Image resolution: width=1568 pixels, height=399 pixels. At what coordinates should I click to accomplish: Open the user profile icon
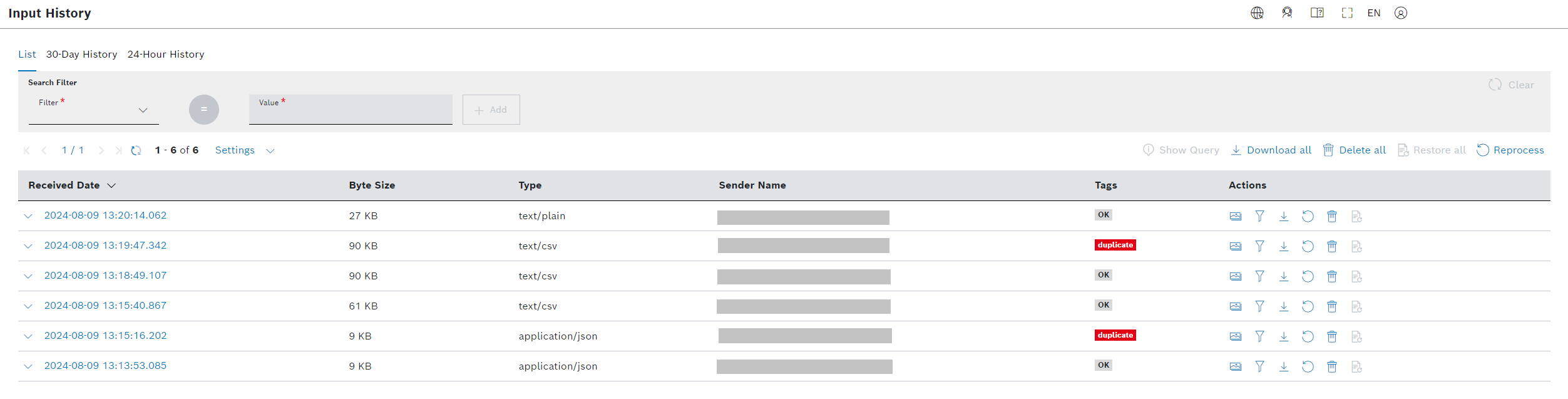pyautogui.click(x=1401, y=13)
